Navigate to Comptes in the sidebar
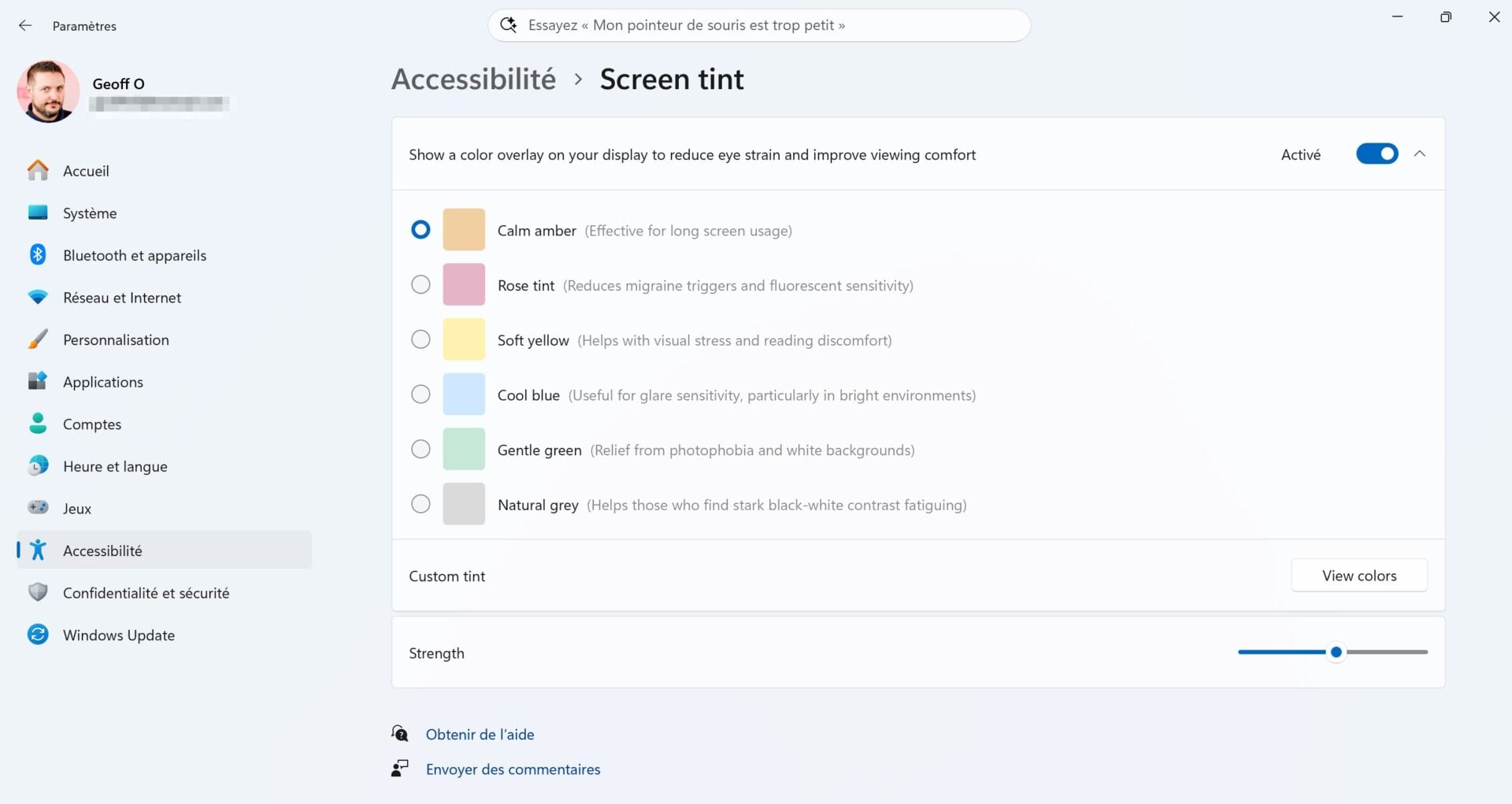Image resolution: width=1512 pixels, height=804 pixels. click(92, 424)
